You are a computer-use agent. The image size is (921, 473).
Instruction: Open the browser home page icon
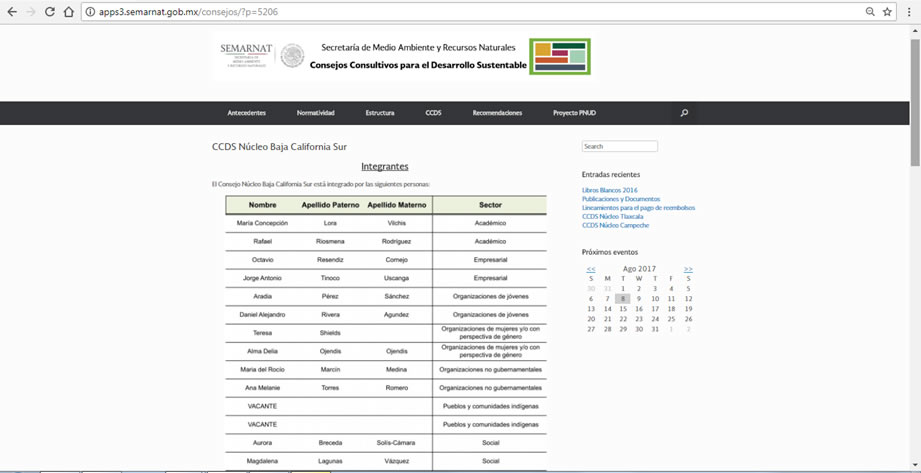point(69,12)
